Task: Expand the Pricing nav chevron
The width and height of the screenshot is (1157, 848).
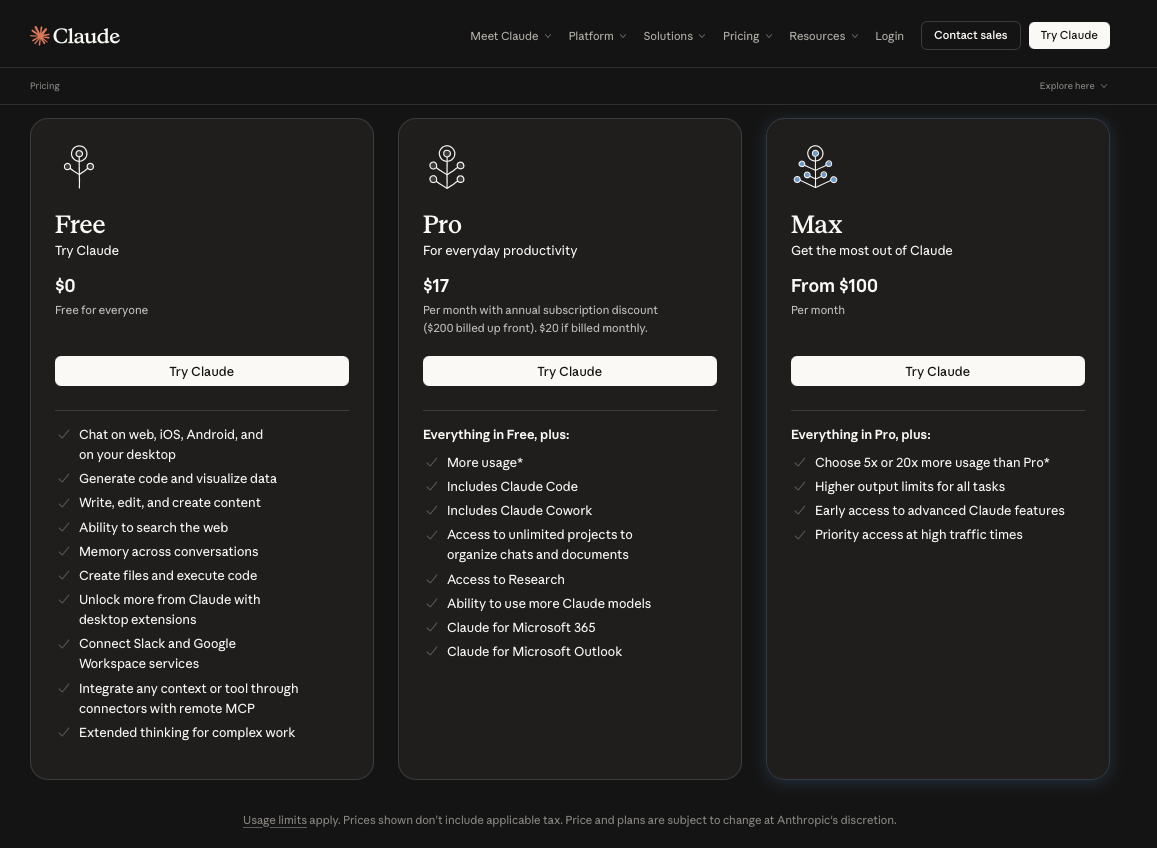Action: coord(769,36)
